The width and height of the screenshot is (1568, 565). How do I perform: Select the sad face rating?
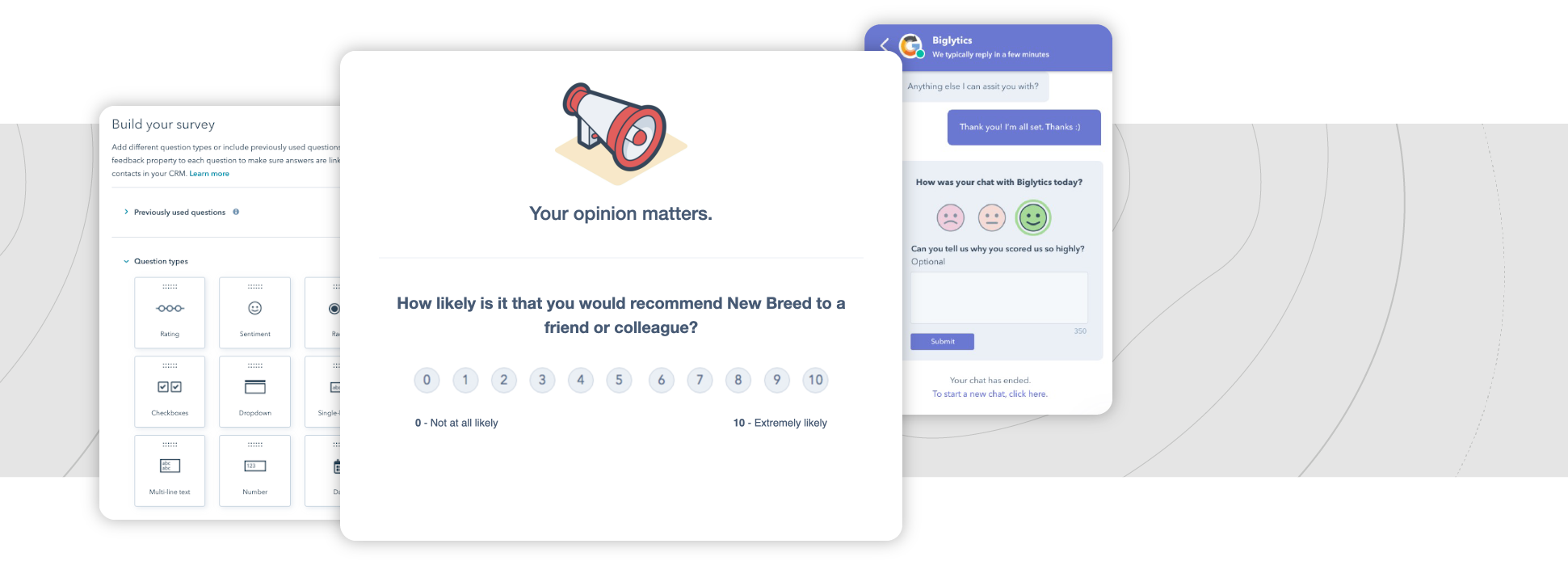(x=951, y=217)
